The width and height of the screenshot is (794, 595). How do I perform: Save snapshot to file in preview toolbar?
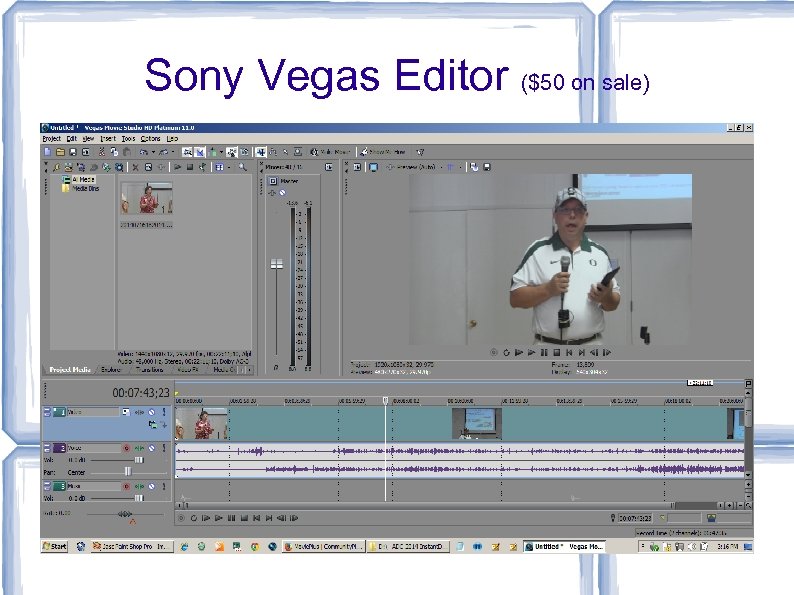pyautogui.click(x=487, y=167)
